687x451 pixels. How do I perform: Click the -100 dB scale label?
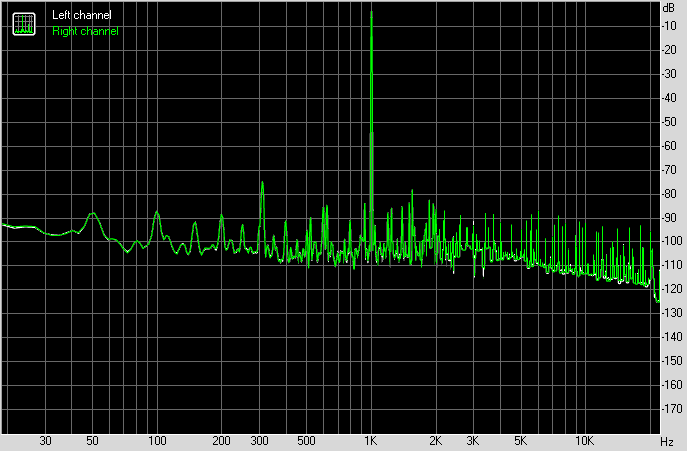pos(672,241)
